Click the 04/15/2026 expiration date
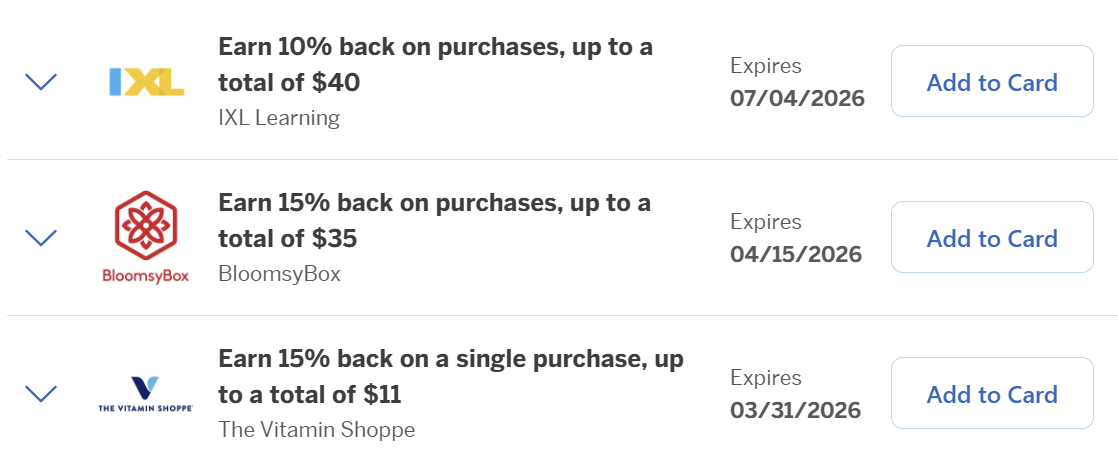Viewport: 1118px width, 466px height. point(796,255)
